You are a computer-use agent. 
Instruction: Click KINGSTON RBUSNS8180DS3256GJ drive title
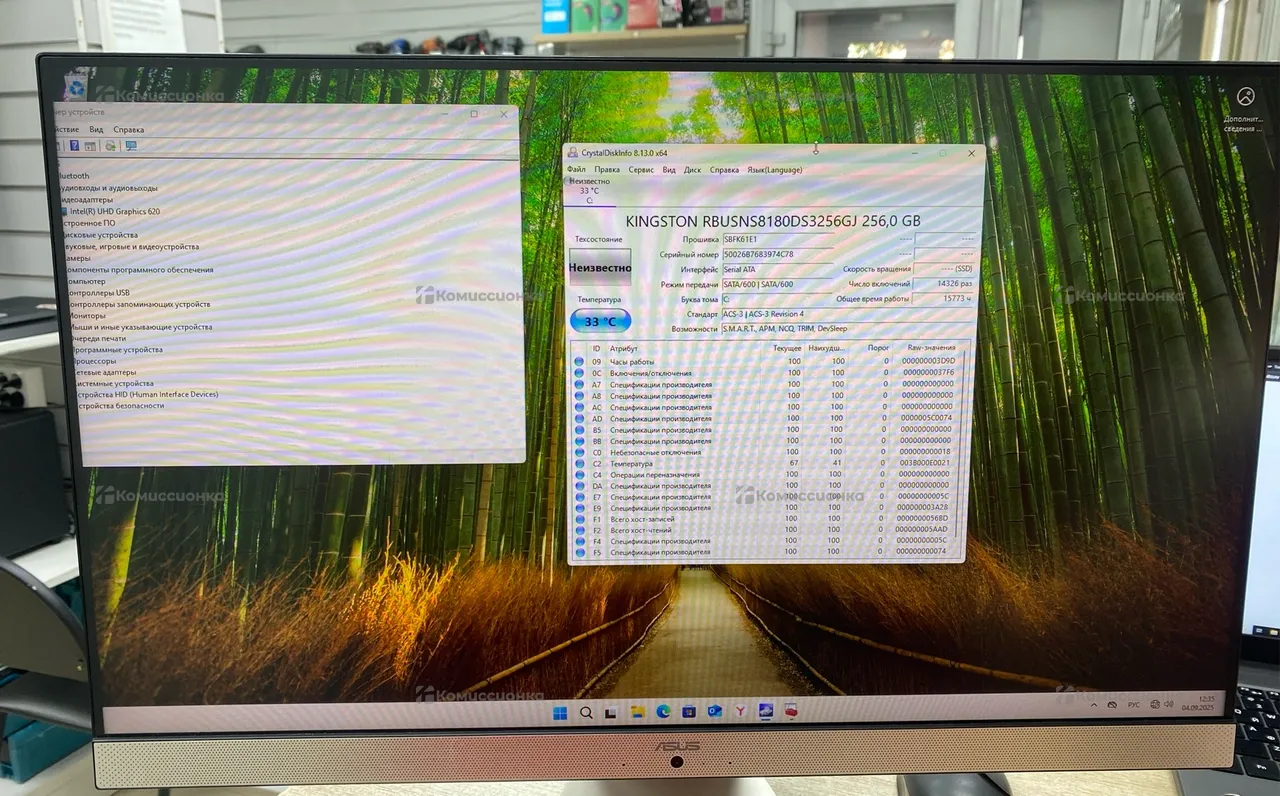(x=773, y=221)
